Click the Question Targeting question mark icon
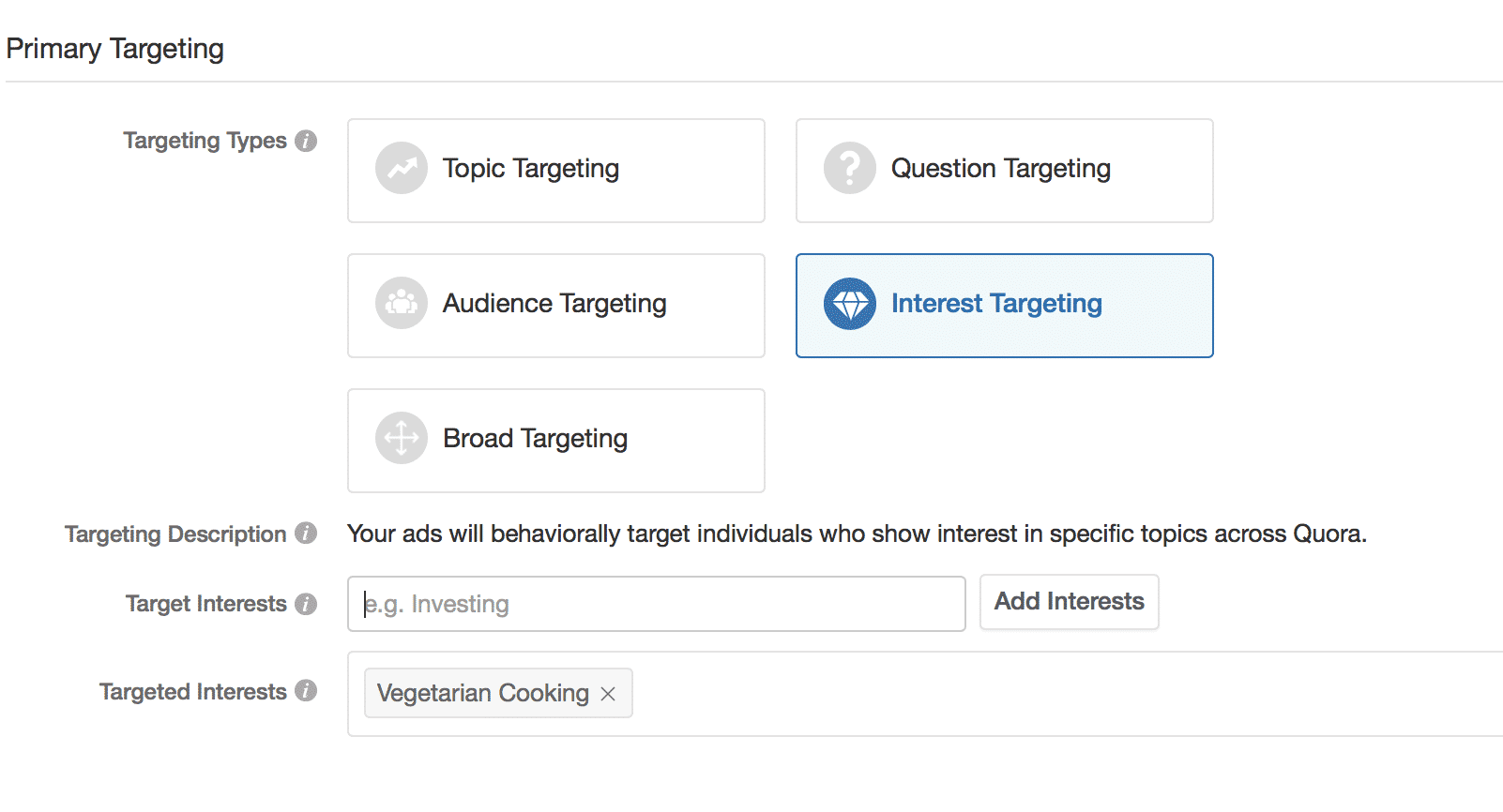Image resolution: width=1503 pixels, height=812 pixels. [850, 168]
